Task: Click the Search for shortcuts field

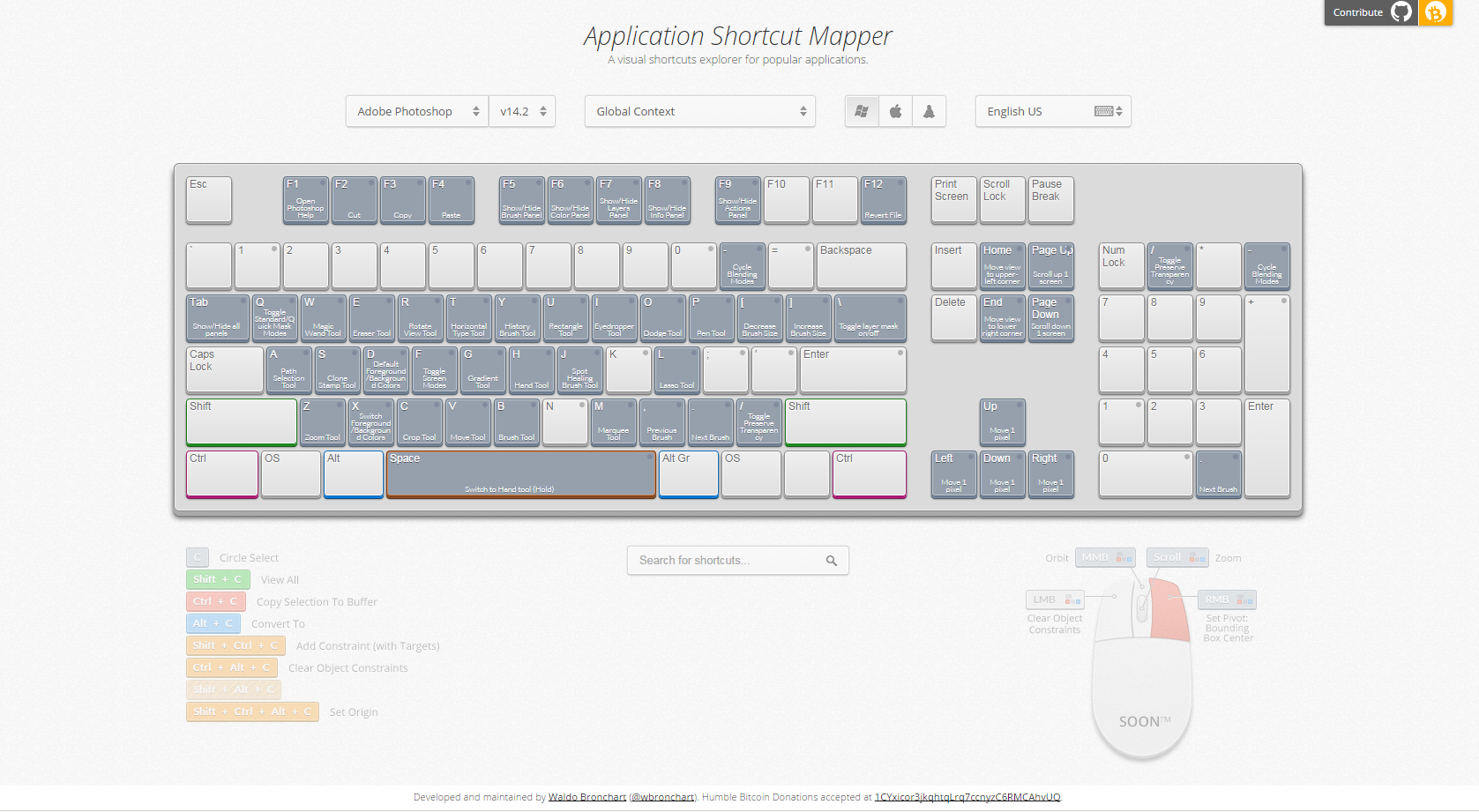Action: pos(737,561)
